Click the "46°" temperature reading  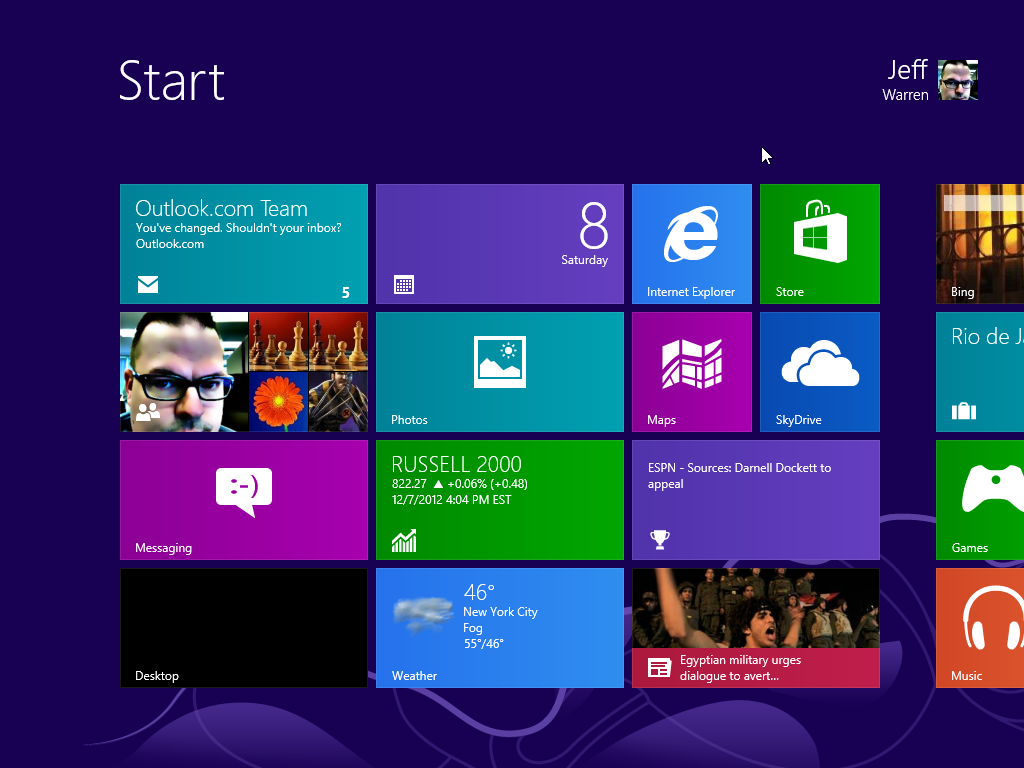(x=479, y=592)
